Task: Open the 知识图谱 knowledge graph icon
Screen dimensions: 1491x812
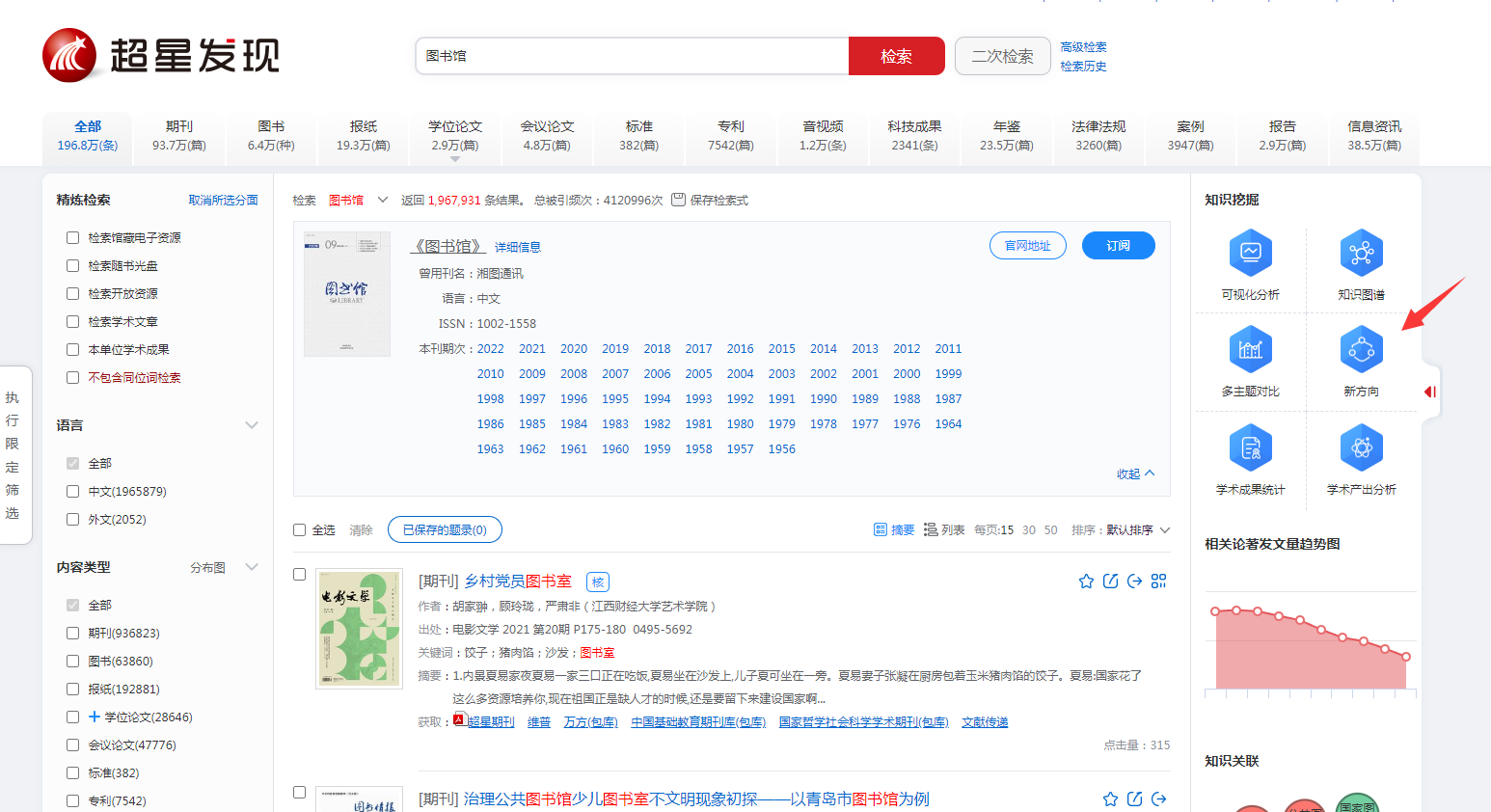Action: point(1361,253)
